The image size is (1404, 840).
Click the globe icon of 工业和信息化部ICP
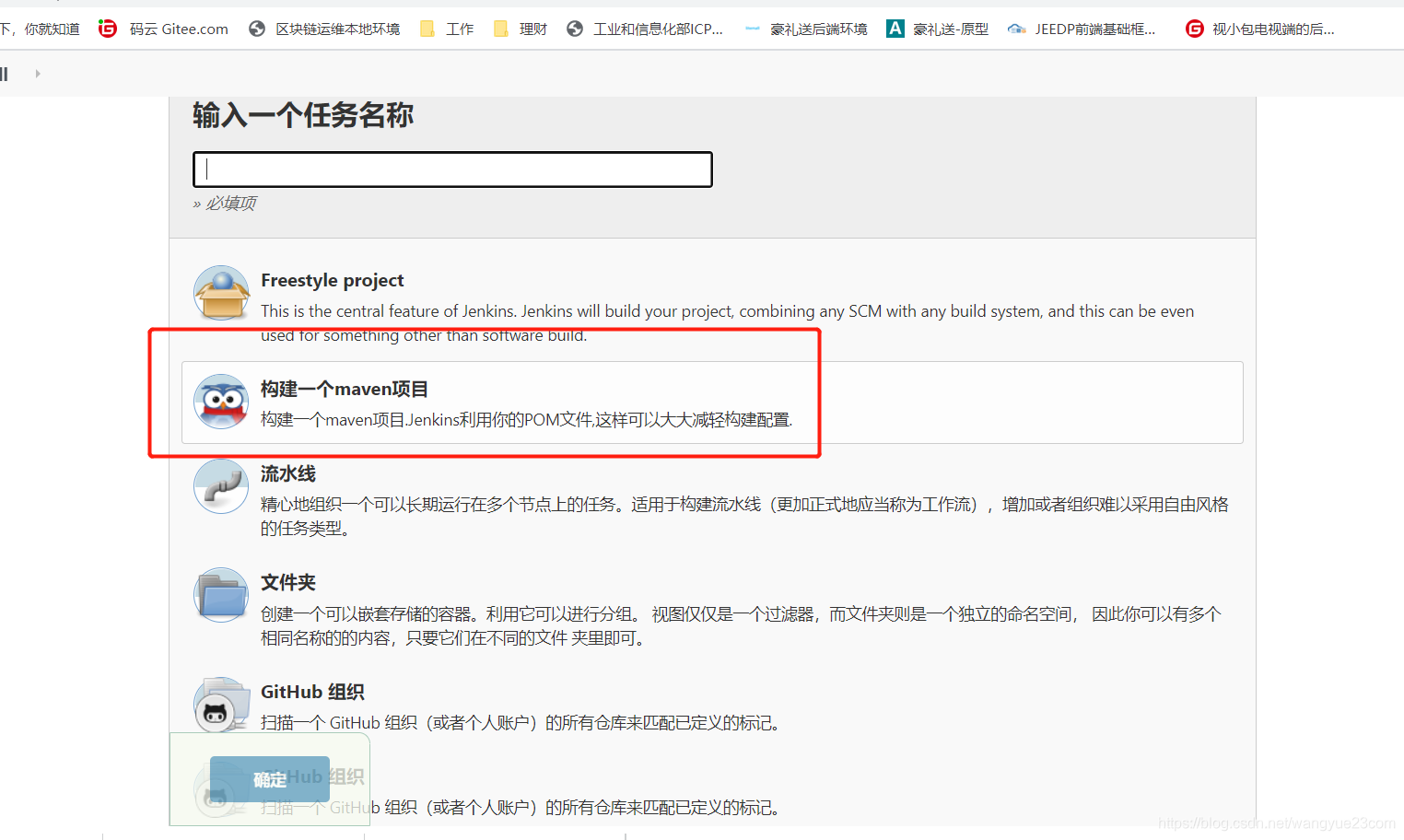[575, 29]
